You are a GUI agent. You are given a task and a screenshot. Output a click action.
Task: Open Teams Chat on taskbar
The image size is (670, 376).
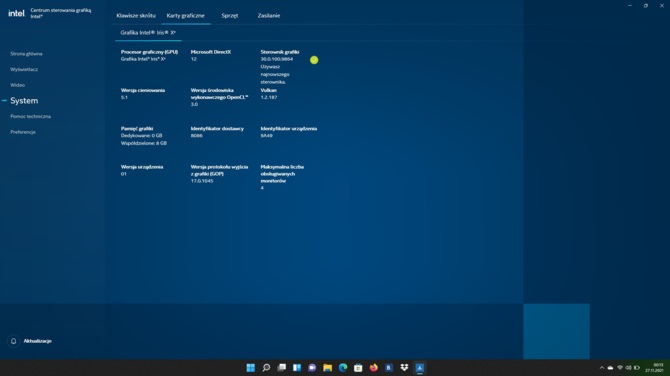point(312,367)
